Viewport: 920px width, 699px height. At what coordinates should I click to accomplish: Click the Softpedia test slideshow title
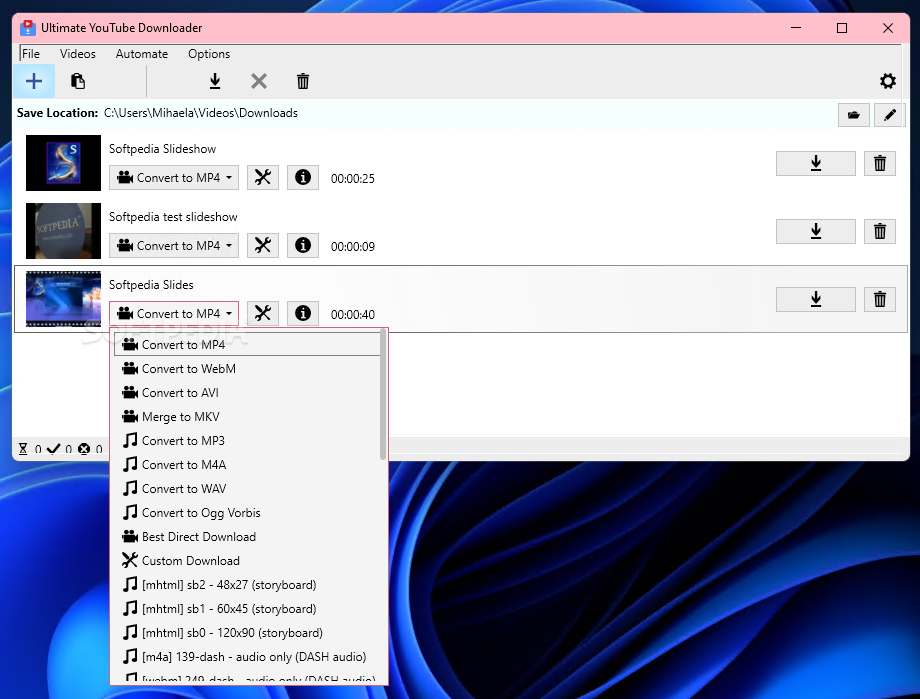pos(173,217)
